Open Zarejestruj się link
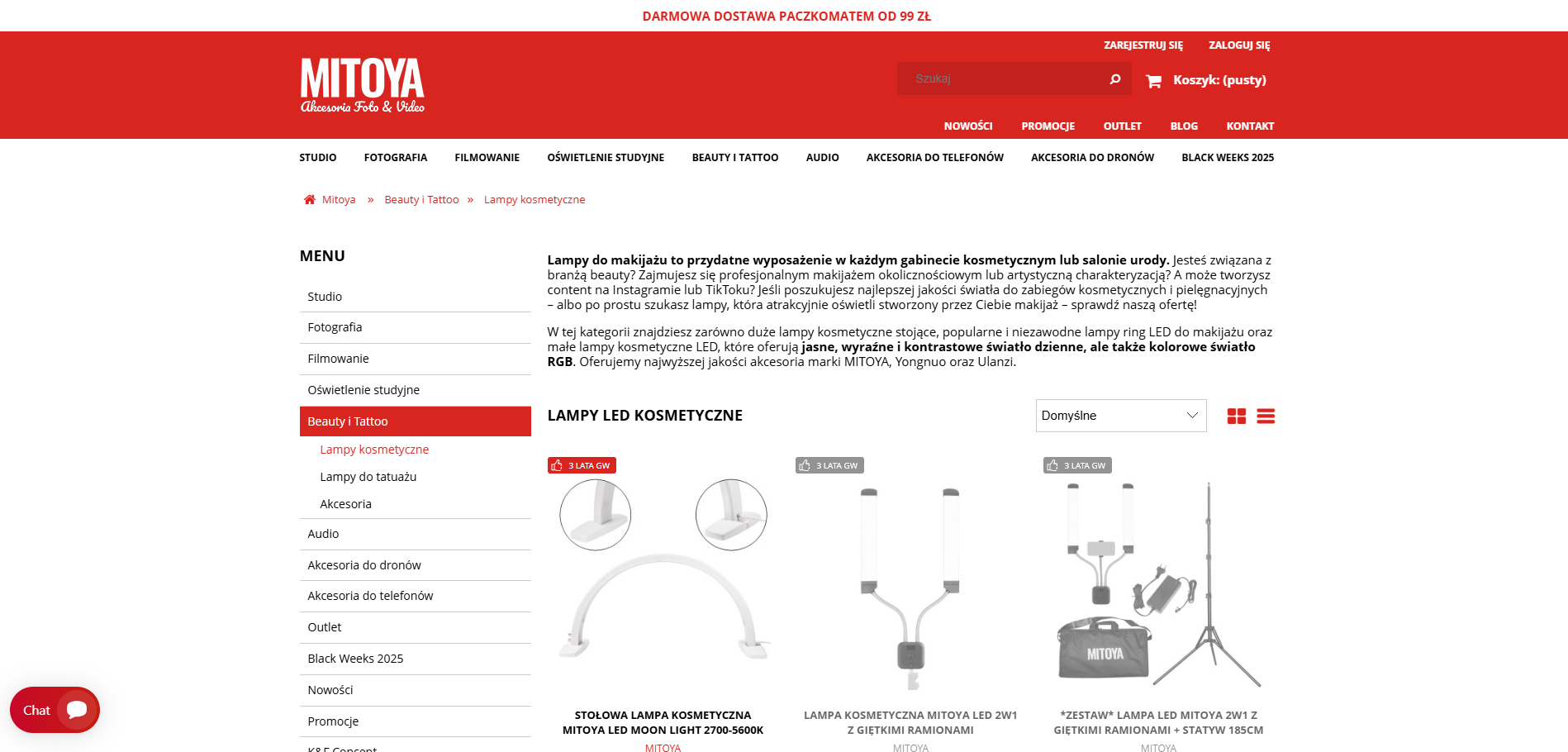1568x752 pixels. coord(1143,45)
